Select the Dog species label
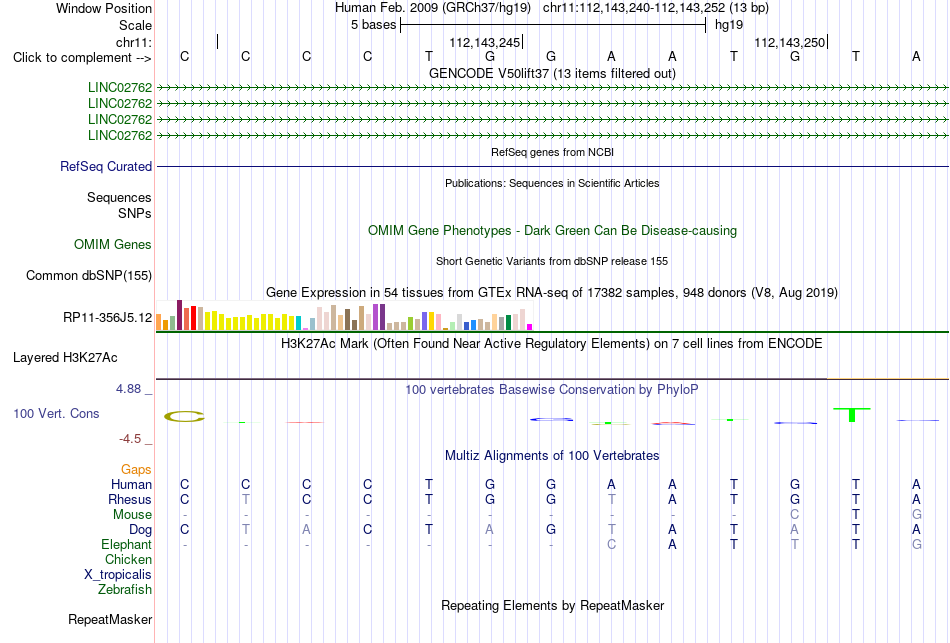The height and width of the screenshot is (643, 950). [141, 529]
